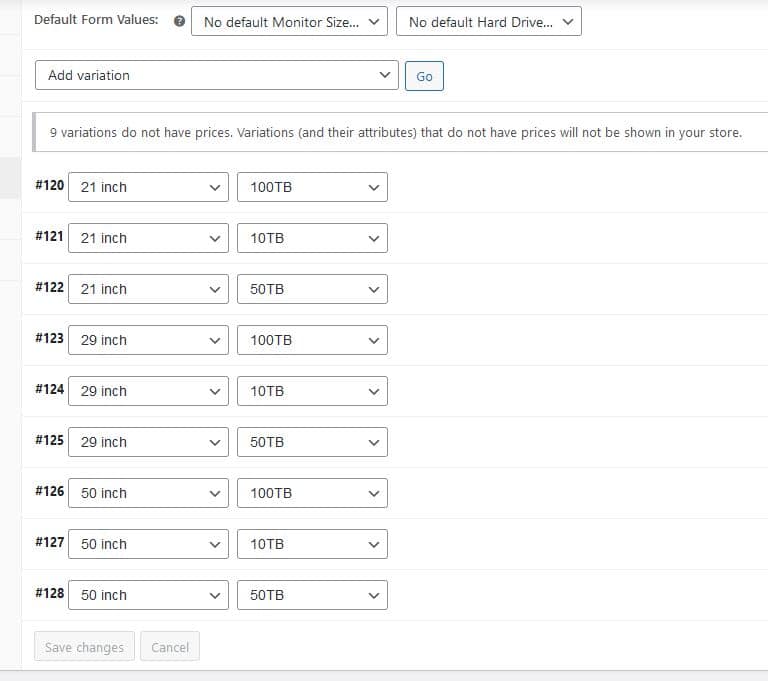768x681 pixels.
Task: Open hard drive dropdown for variation #122
Action: point(312,289)
